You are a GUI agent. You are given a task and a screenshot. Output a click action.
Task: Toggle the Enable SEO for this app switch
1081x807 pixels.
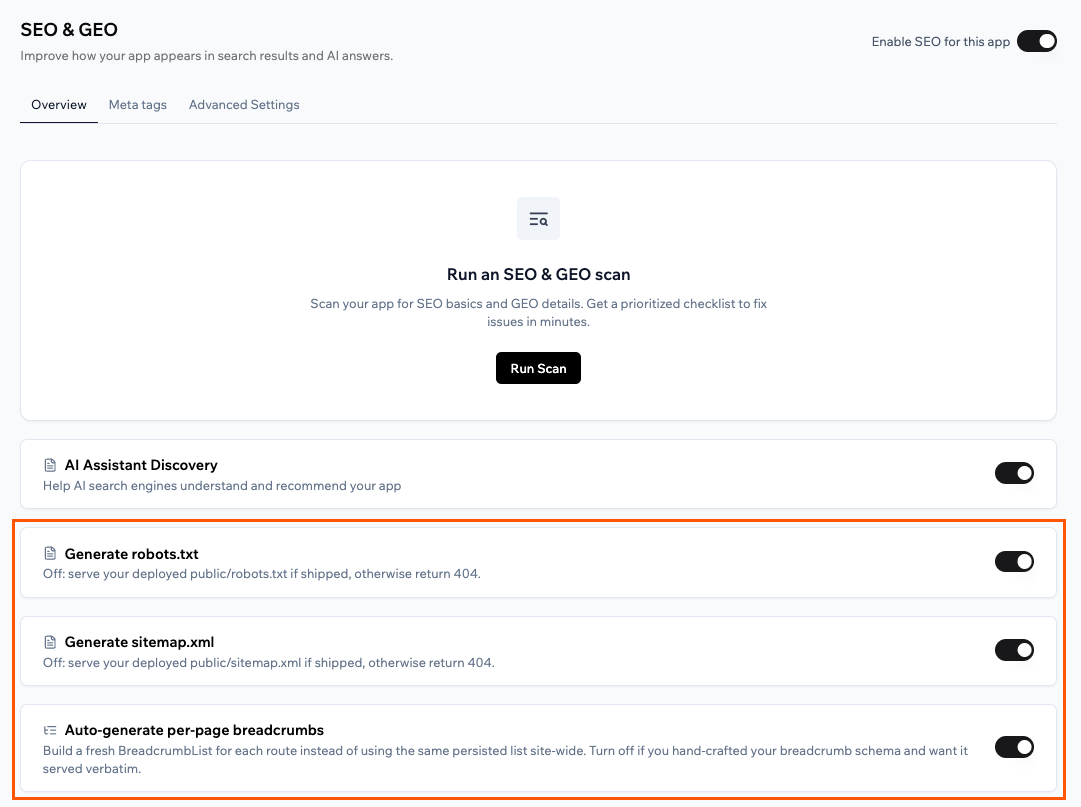coord(1036,41)
